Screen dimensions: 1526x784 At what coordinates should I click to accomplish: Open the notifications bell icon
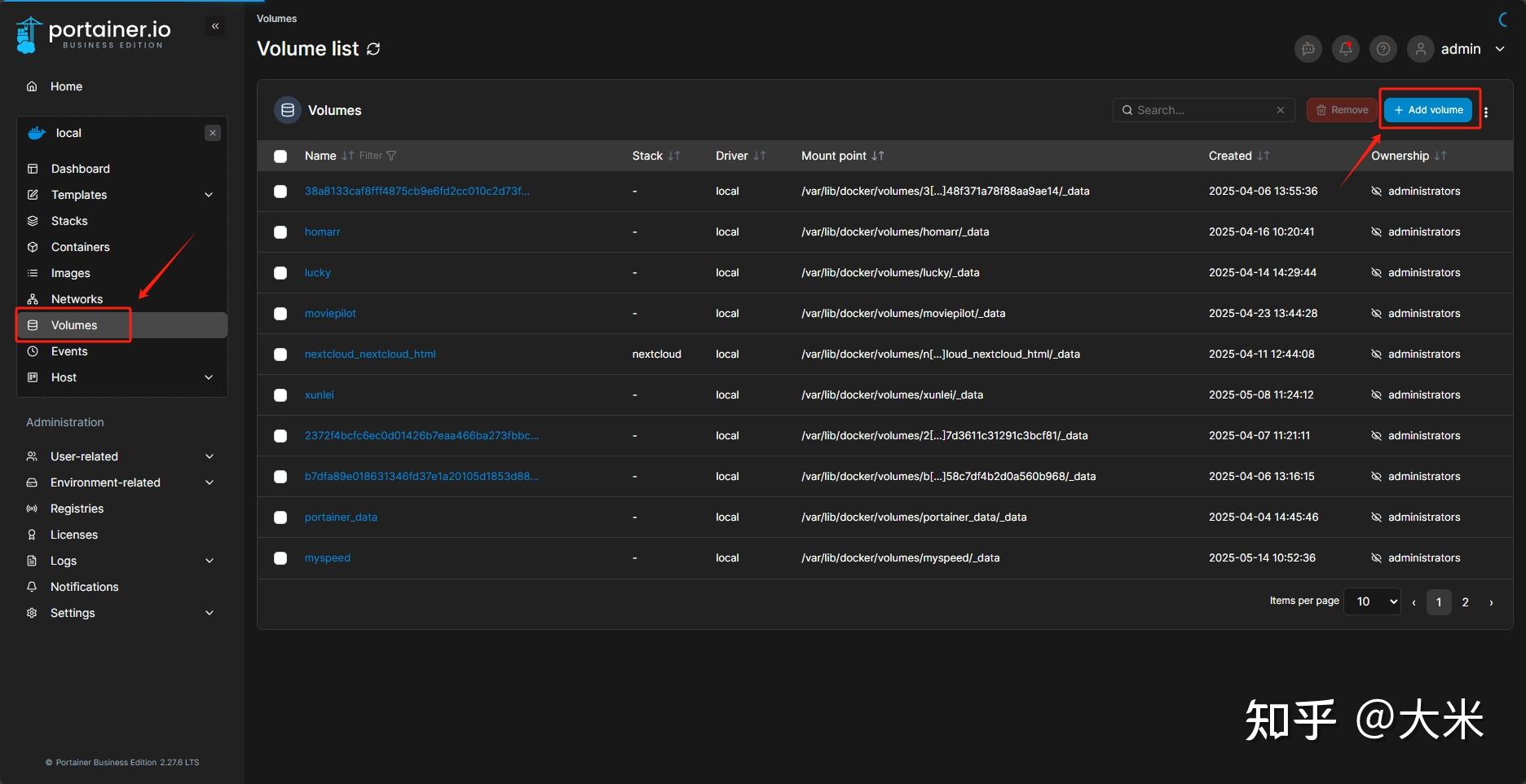[1346, 49]
